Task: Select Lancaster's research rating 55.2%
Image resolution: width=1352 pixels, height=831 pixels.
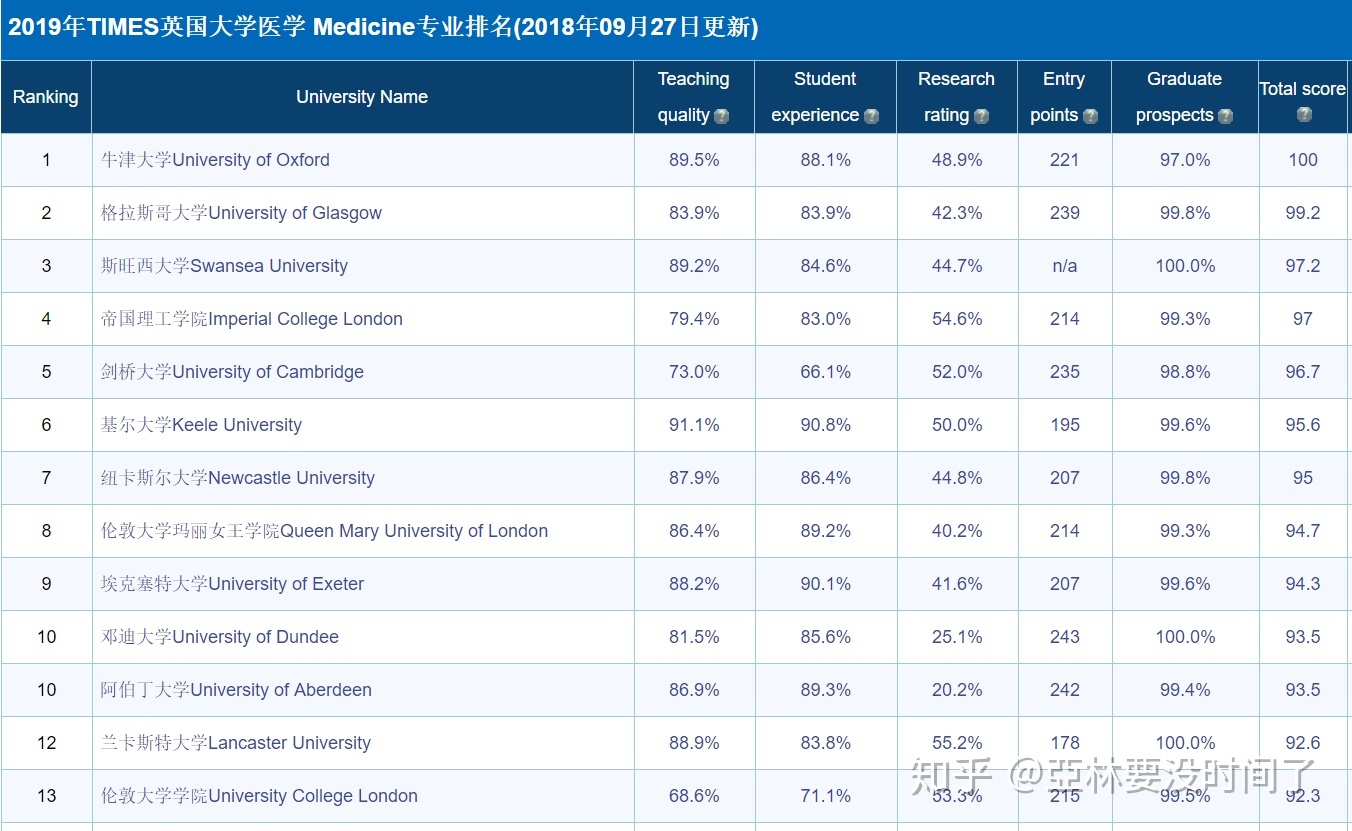Action: [x=957, y=743]
